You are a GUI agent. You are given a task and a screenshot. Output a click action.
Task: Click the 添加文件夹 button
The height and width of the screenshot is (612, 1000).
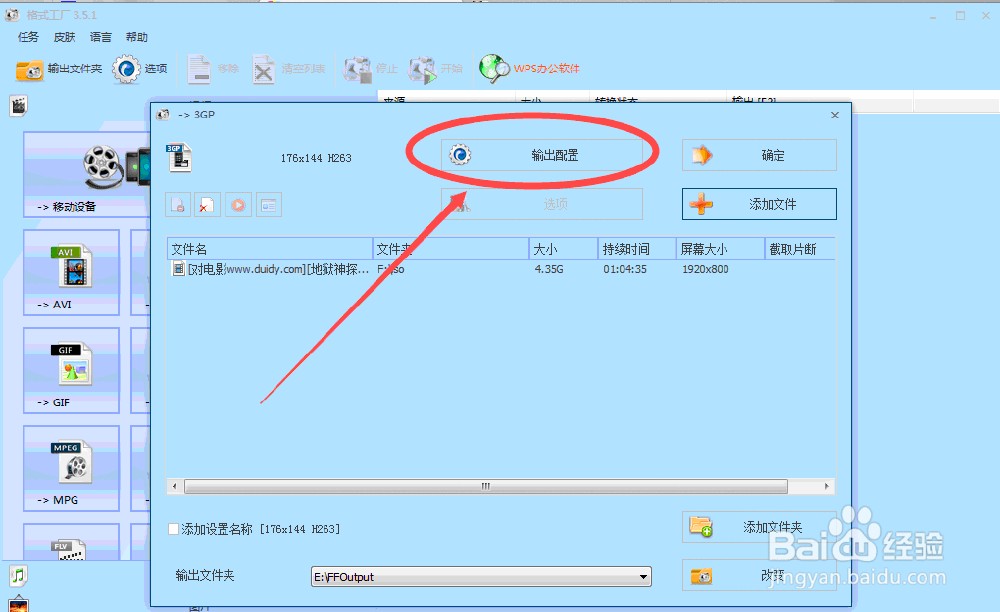(759, 527)
